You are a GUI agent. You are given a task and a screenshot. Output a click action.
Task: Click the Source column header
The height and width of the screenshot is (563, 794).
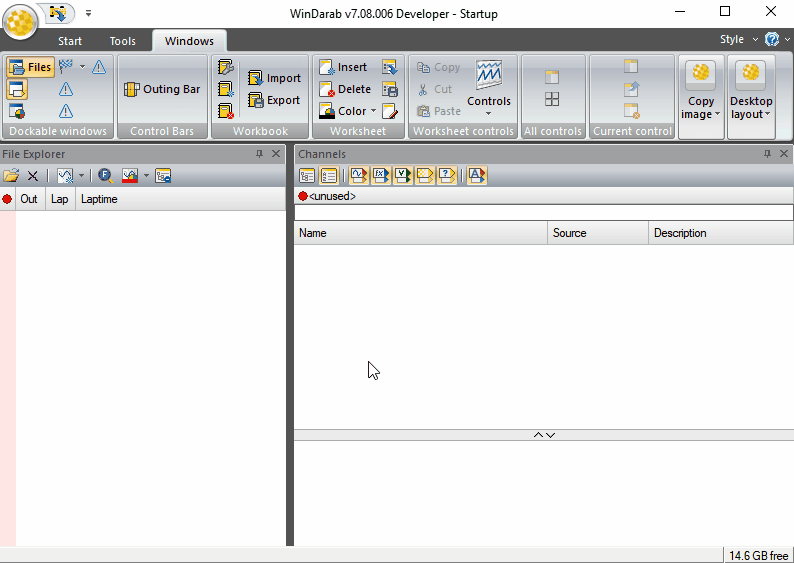point(598,233)
